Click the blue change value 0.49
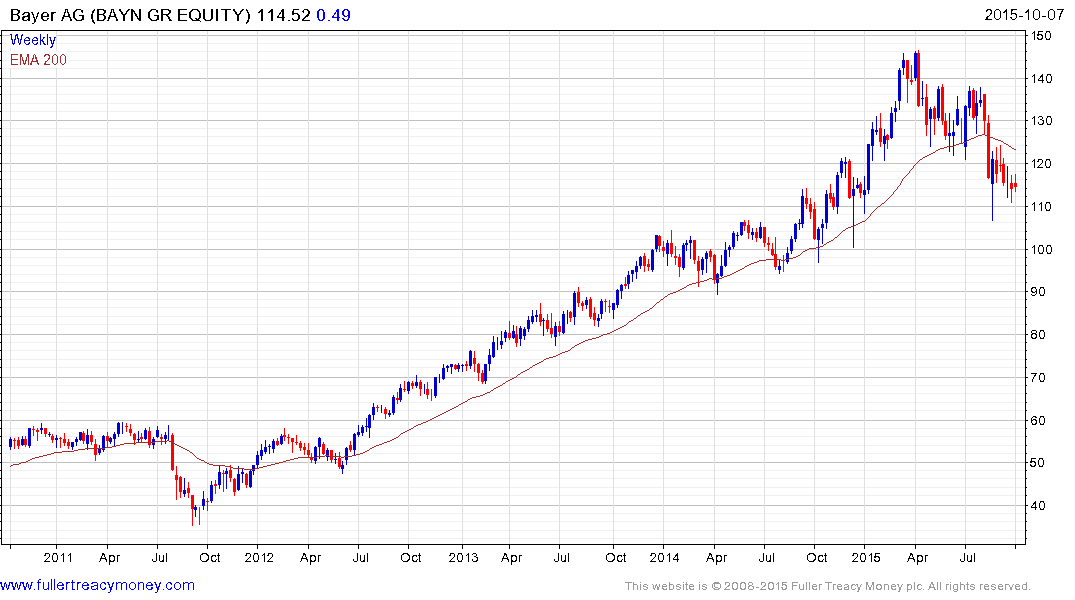Screen dimensions: 1075x600 click(333, 15)
